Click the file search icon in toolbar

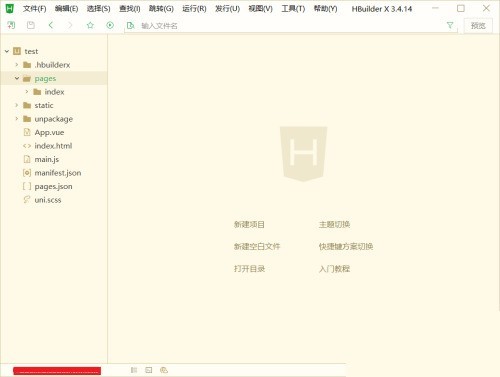coord(130,25)
